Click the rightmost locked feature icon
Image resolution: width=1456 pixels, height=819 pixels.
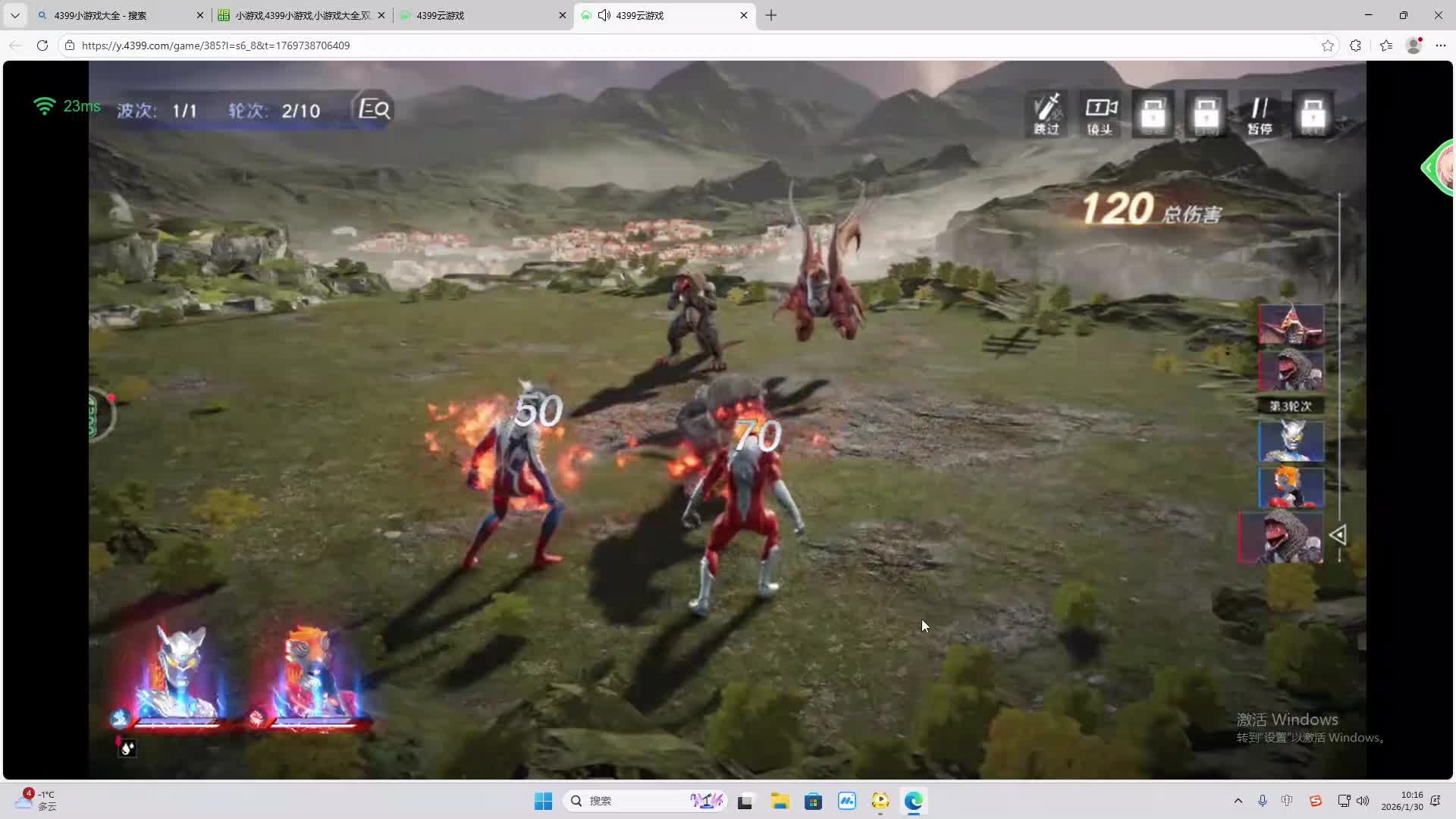click(x=1313, y=115)
